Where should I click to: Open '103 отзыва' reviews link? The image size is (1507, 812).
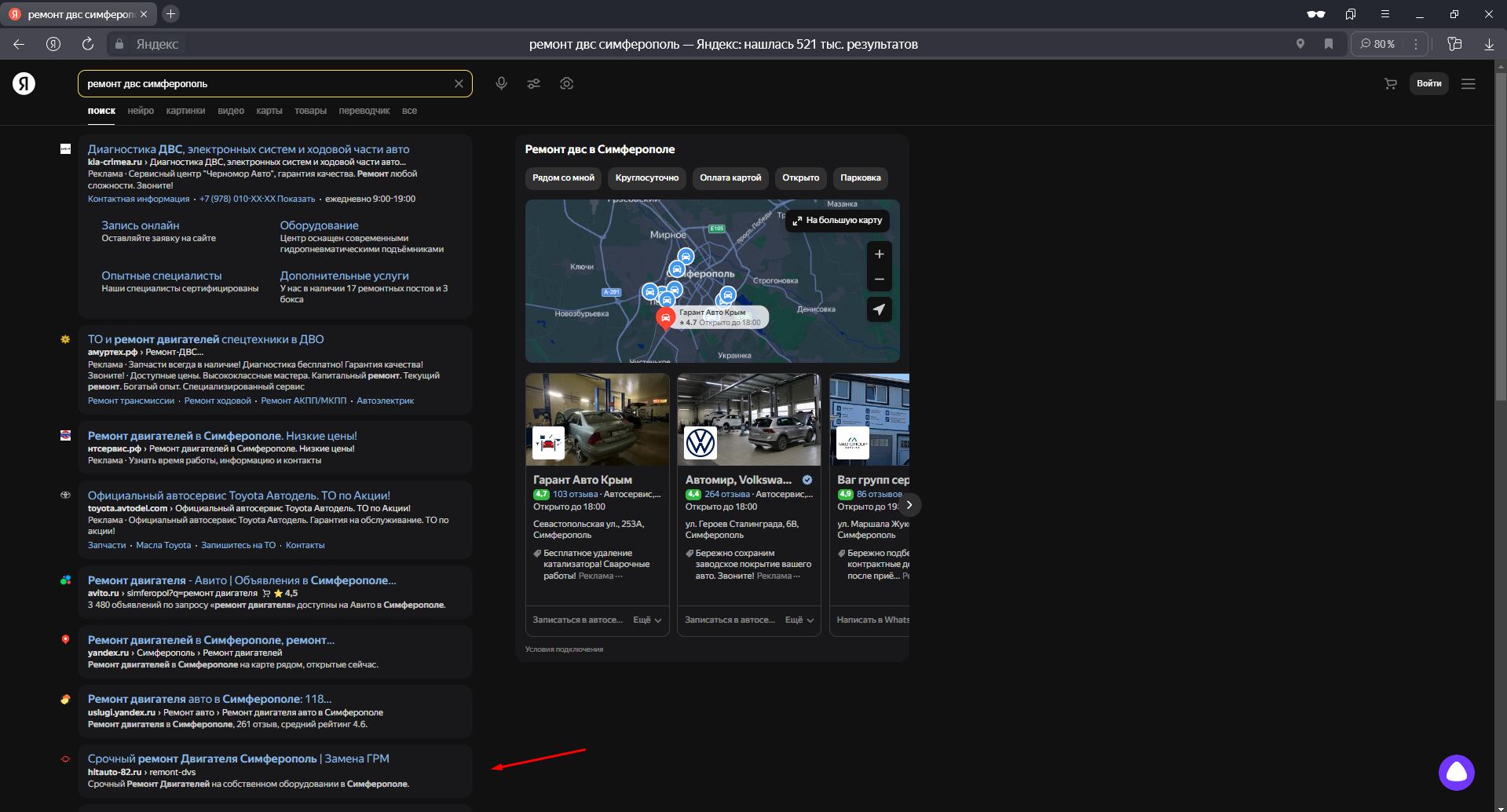click(575, 494)
